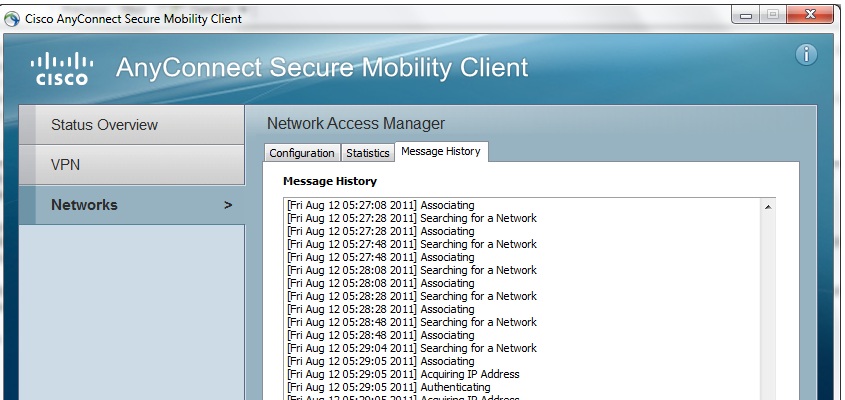Viewport: 845px width, 400px height.
Task: Minimize the AnyConnect window
Action: [746, 15]
